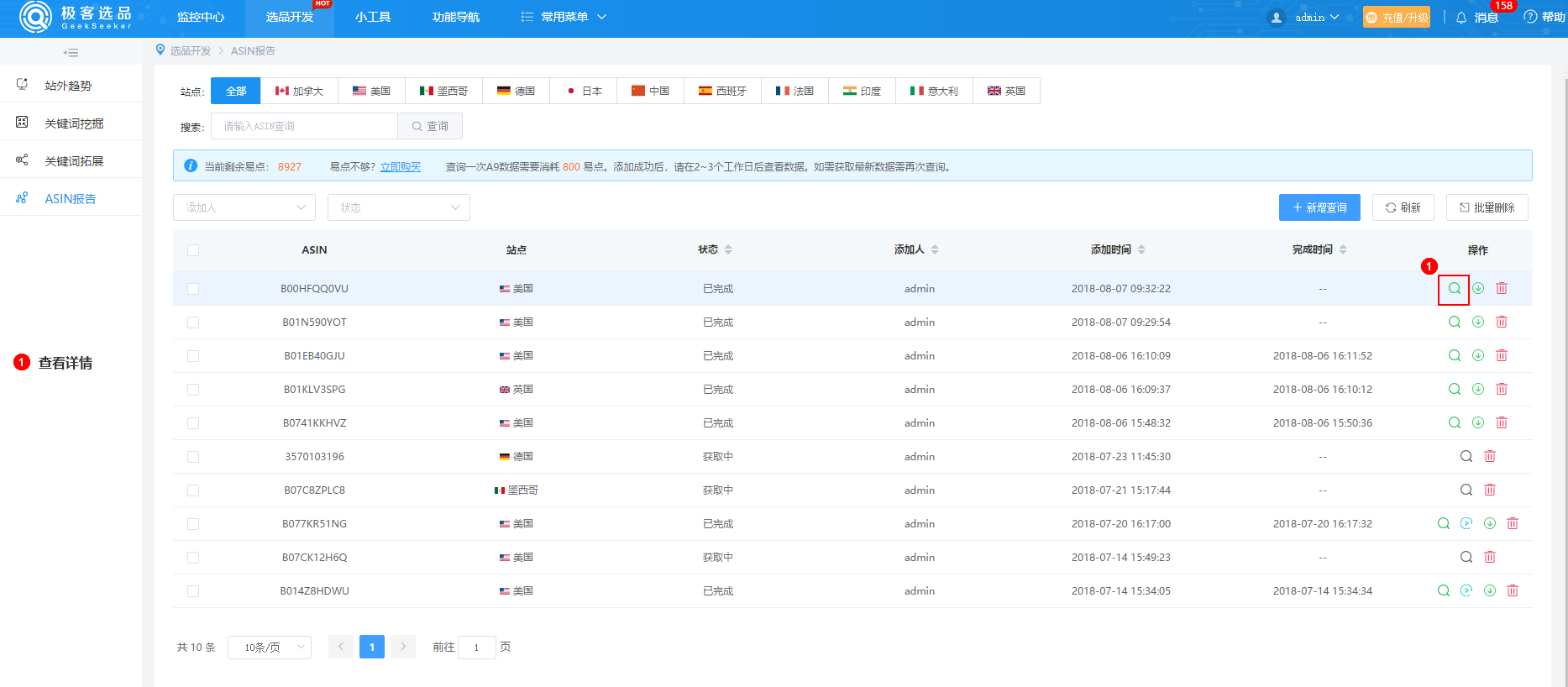Screen dimensions: 1568x687
Task: Click the GeekSeeker logo
Action: 76,17
